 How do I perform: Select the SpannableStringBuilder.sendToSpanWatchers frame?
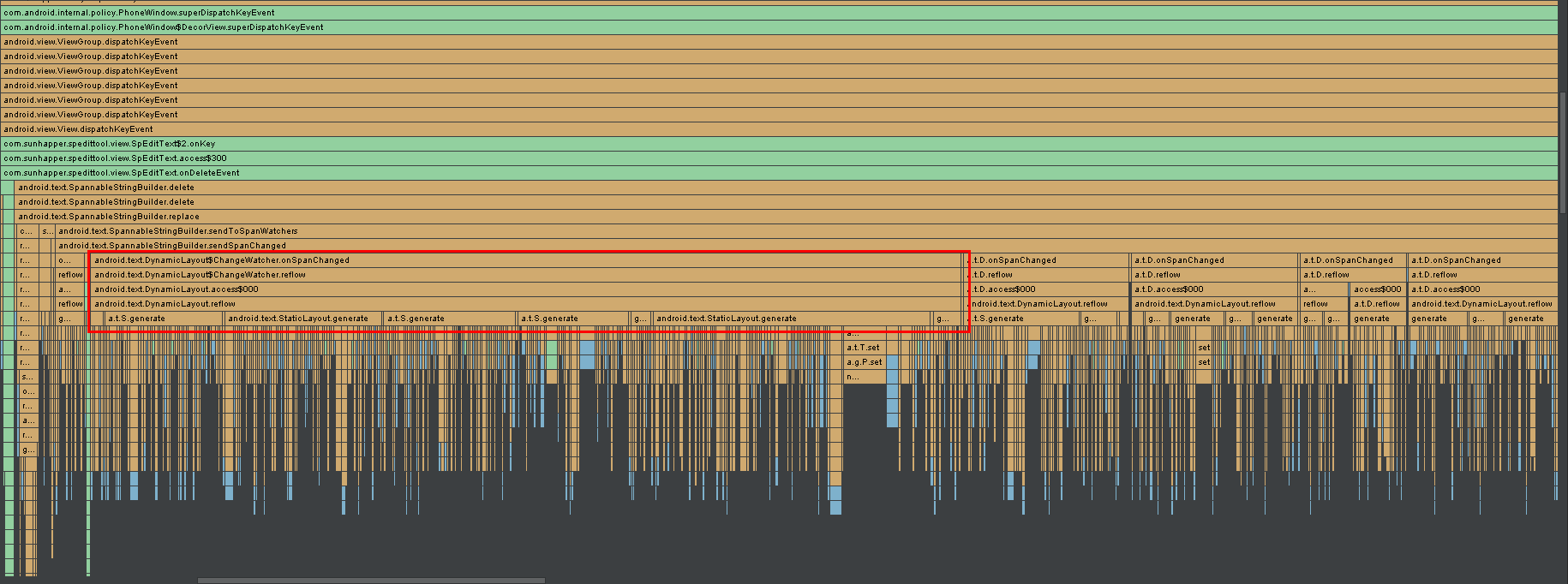(806, 231)
